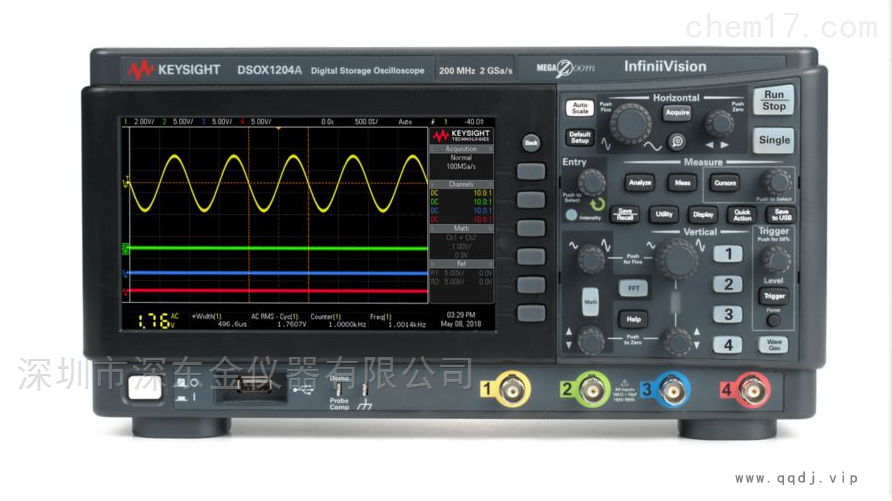
Task: Select the Default Setup key
Action: point(580,137)
